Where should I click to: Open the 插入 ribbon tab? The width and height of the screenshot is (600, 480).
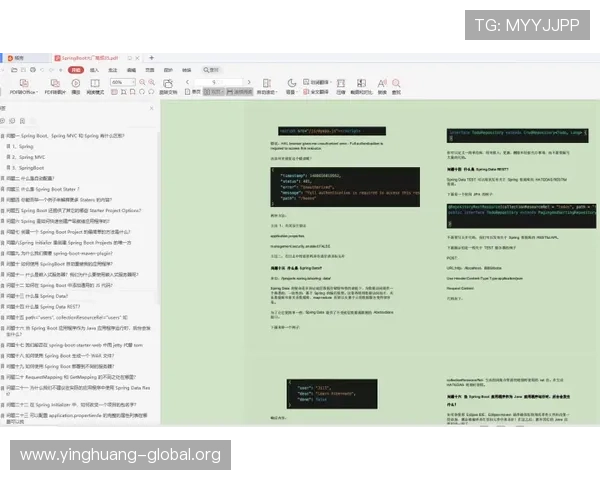click(94, 70)
